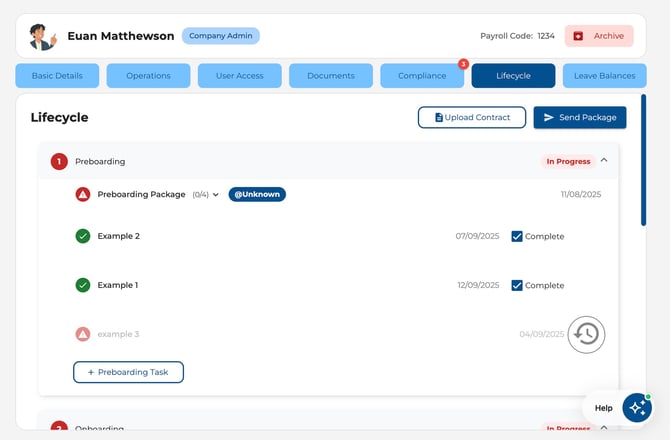Image resolution: width=670 pixels, height=440 pixels.
Task: Collapse the Preboarding section chevron
Action: pos(604,160)
